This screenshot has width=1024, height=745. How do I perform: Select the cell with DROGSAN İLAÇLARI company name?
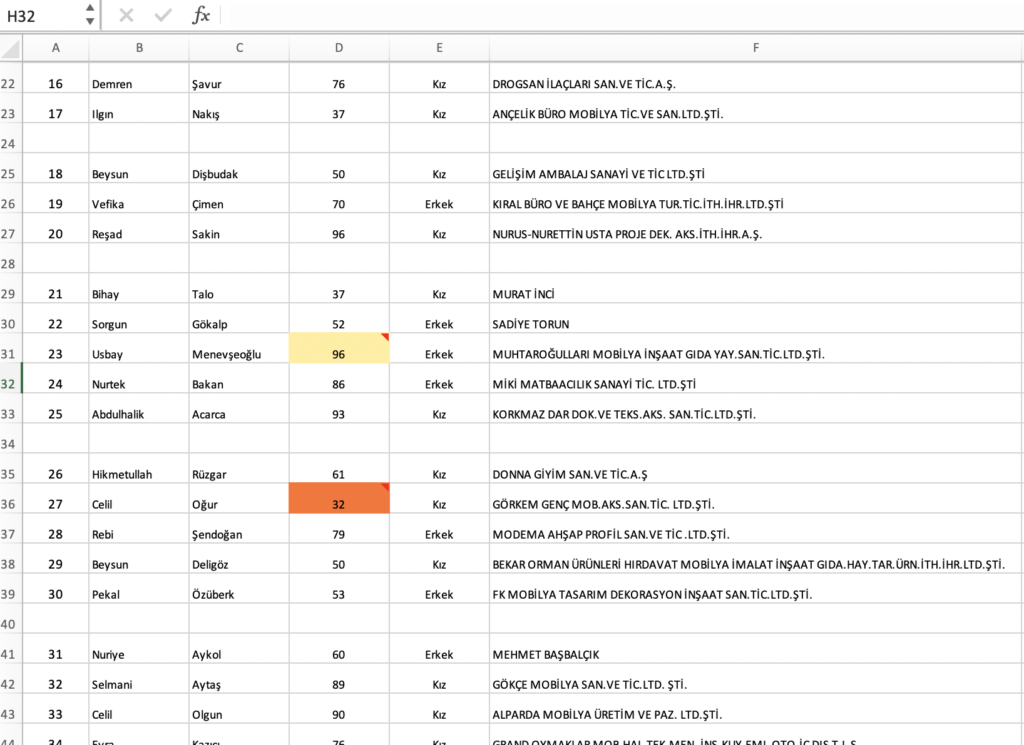point(620,84)
